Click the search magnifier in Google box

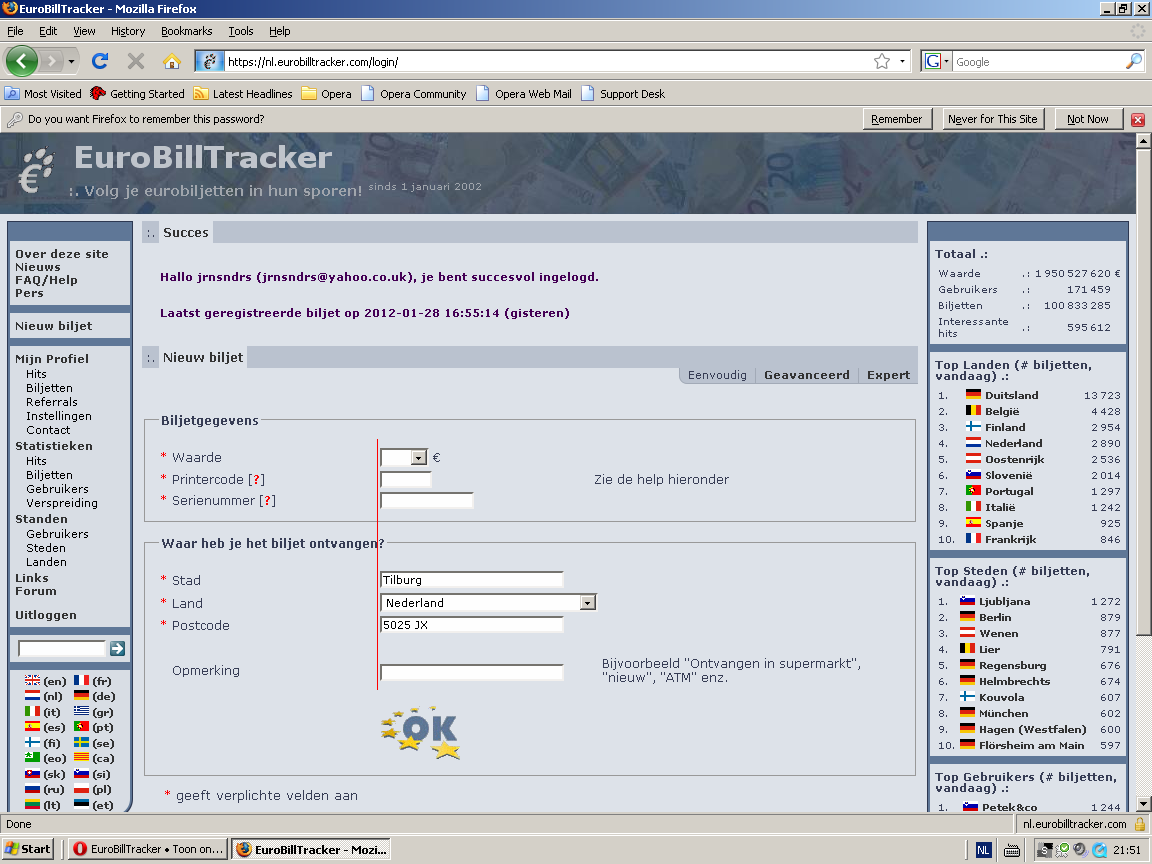click(1134, 62)
